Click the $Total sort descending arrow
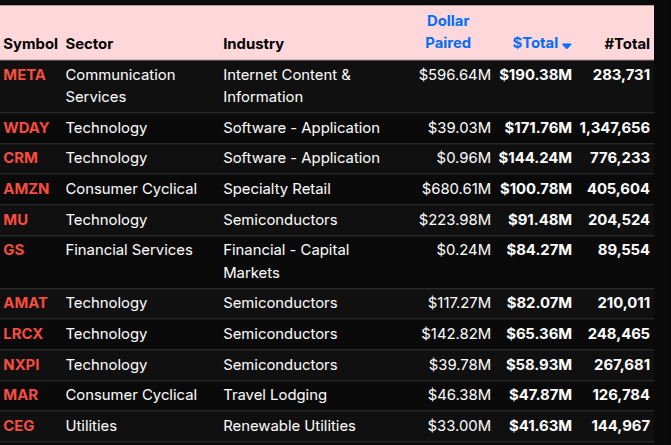671x445 pixels. [567, 45]
